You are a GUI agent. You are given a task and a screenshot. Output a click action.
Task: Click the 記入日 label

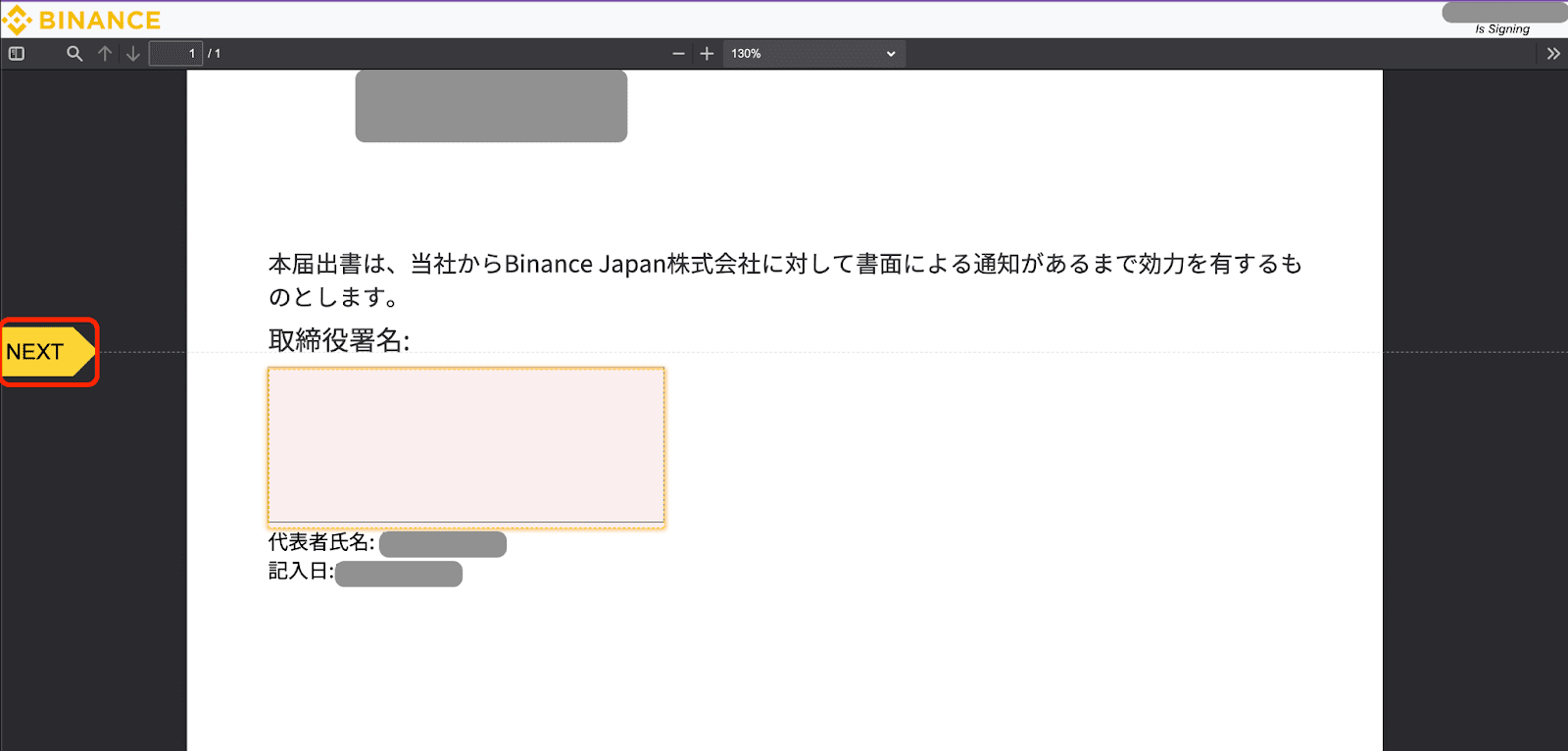[x=301, y=572]
